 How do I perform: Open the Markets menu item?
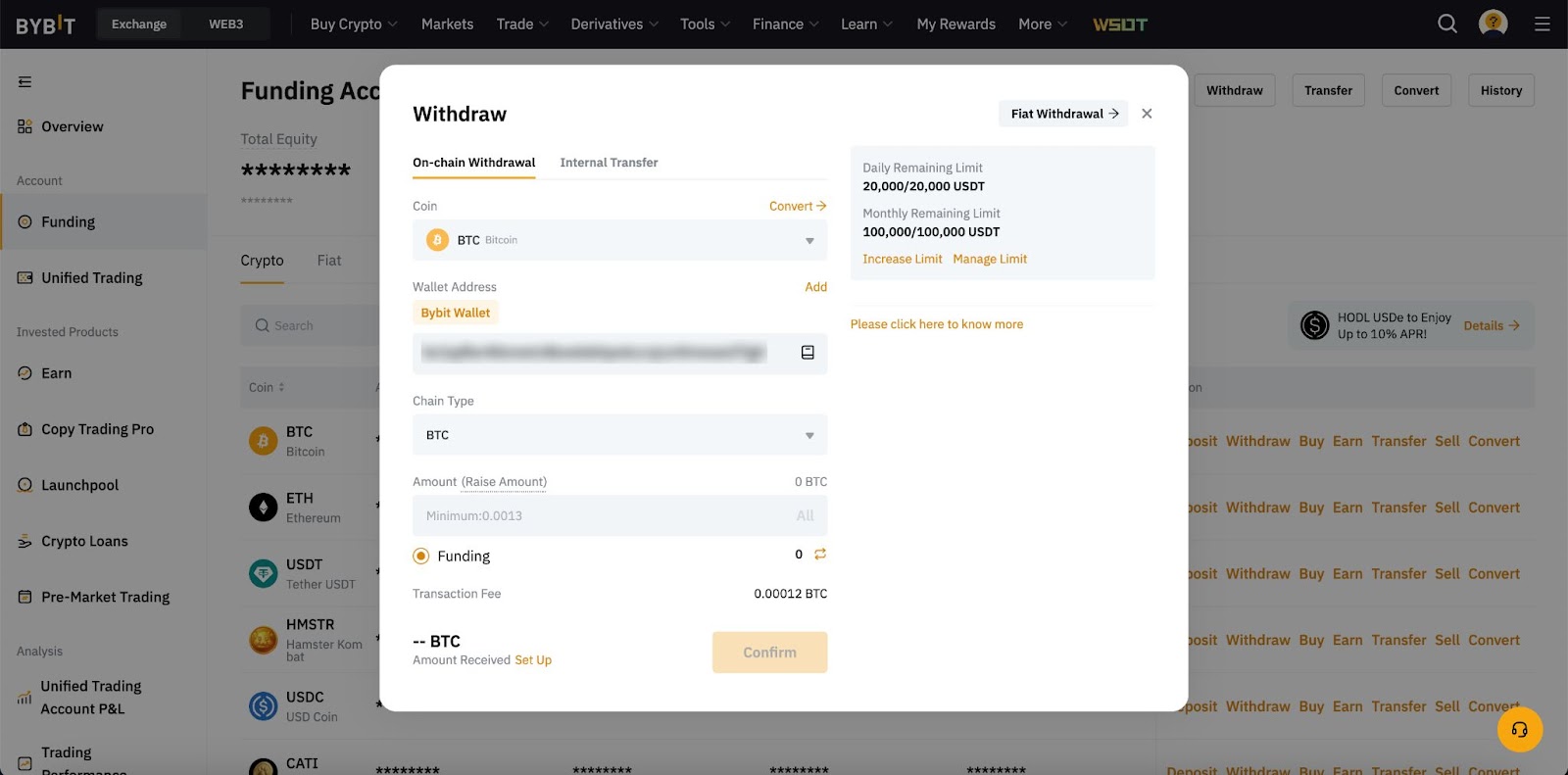tap(447, 24)
